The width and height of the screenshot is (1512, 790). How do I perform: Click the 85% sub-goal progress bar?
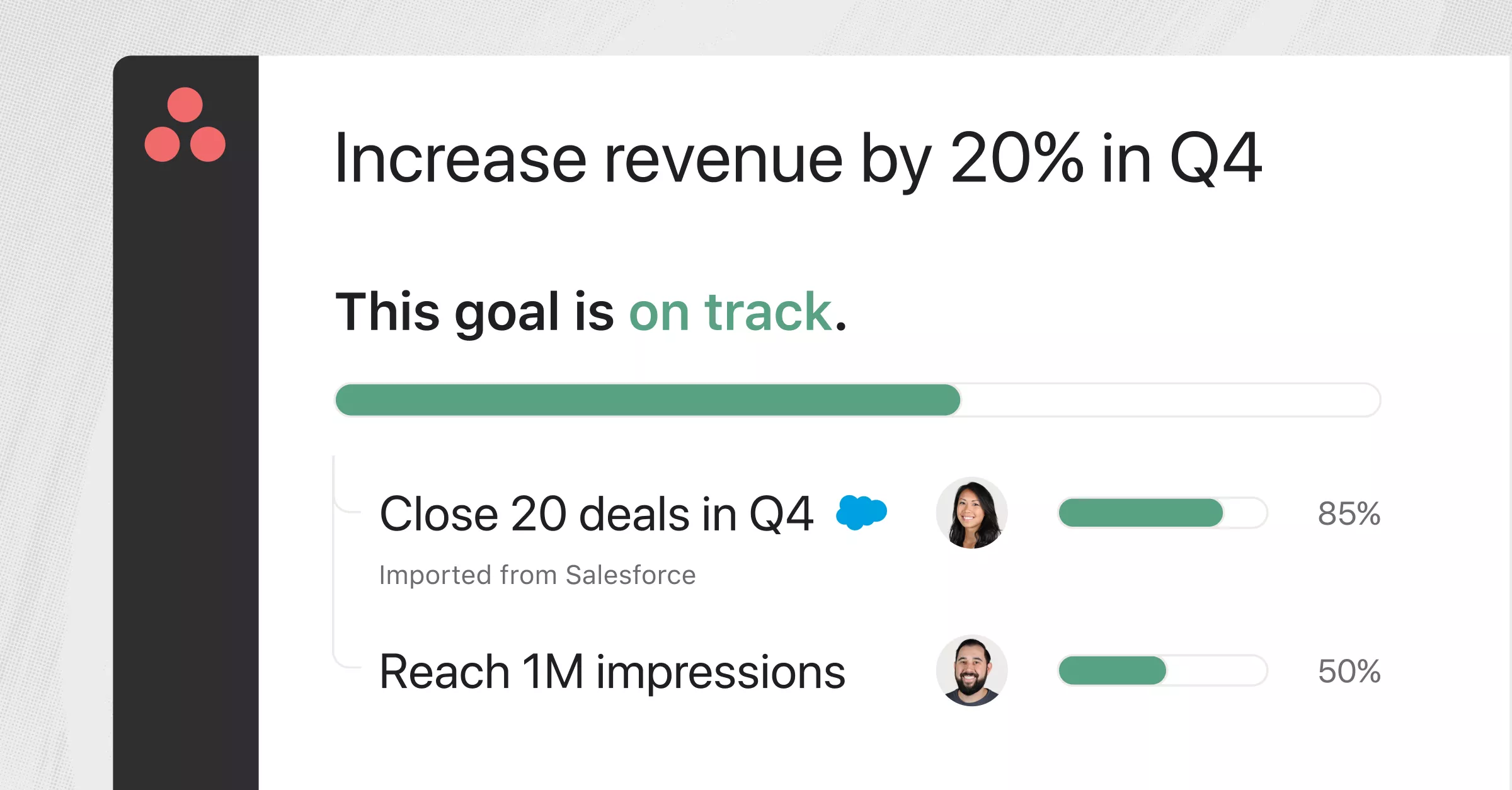point(1162,513)
